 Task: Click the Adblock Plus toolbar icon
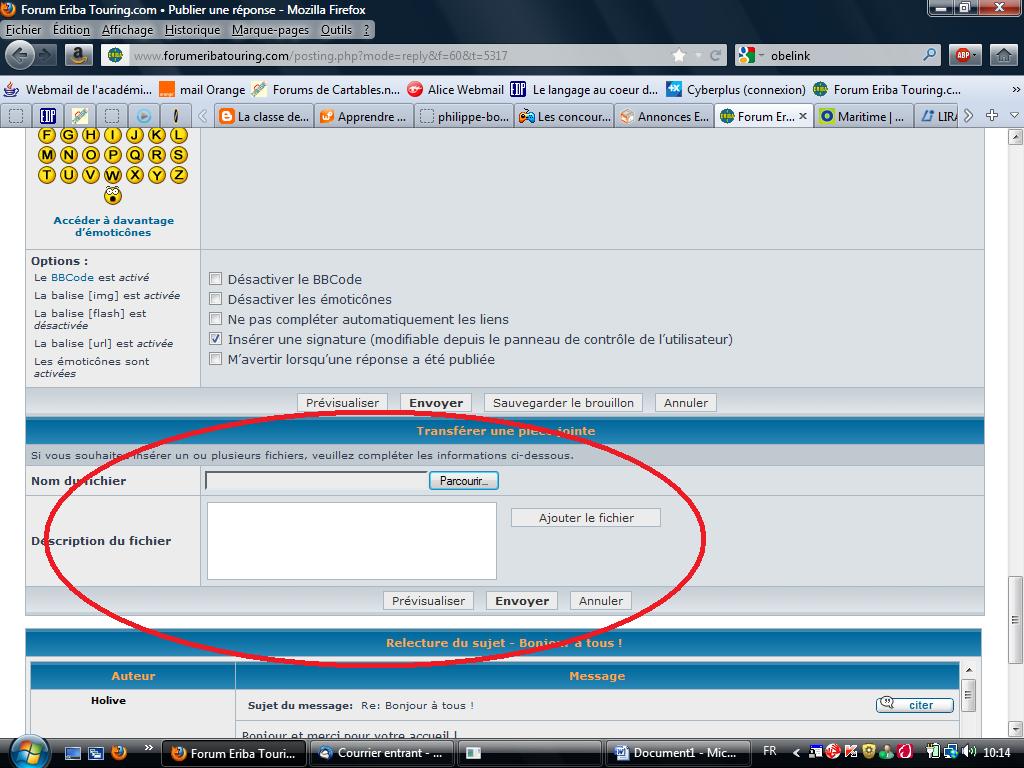point(964,56)
